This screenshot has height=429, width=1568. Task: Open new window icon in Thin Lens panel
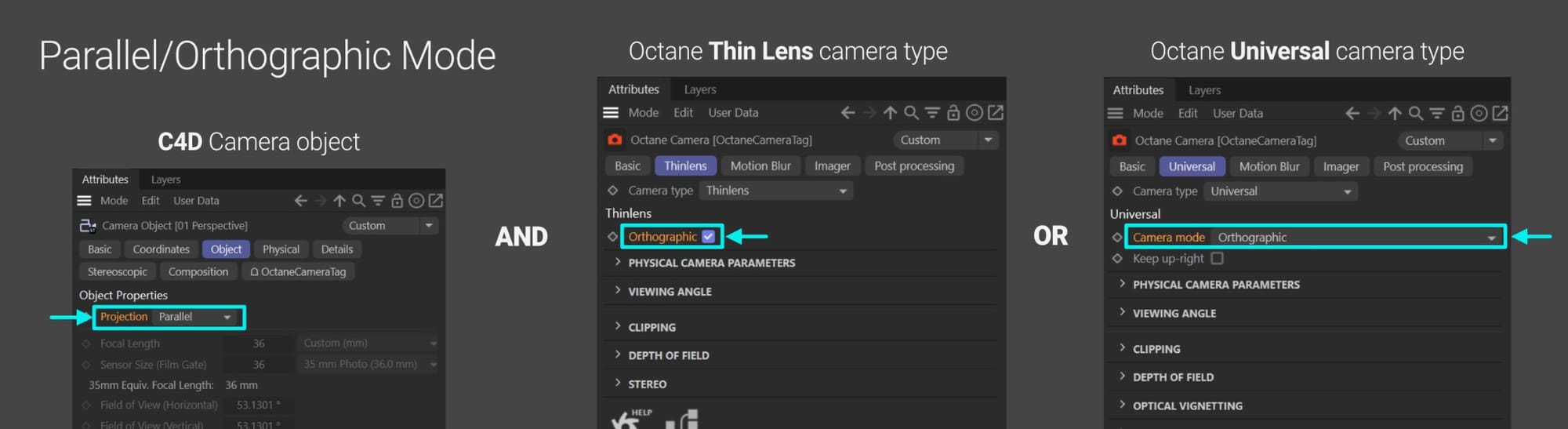[996, 113]
